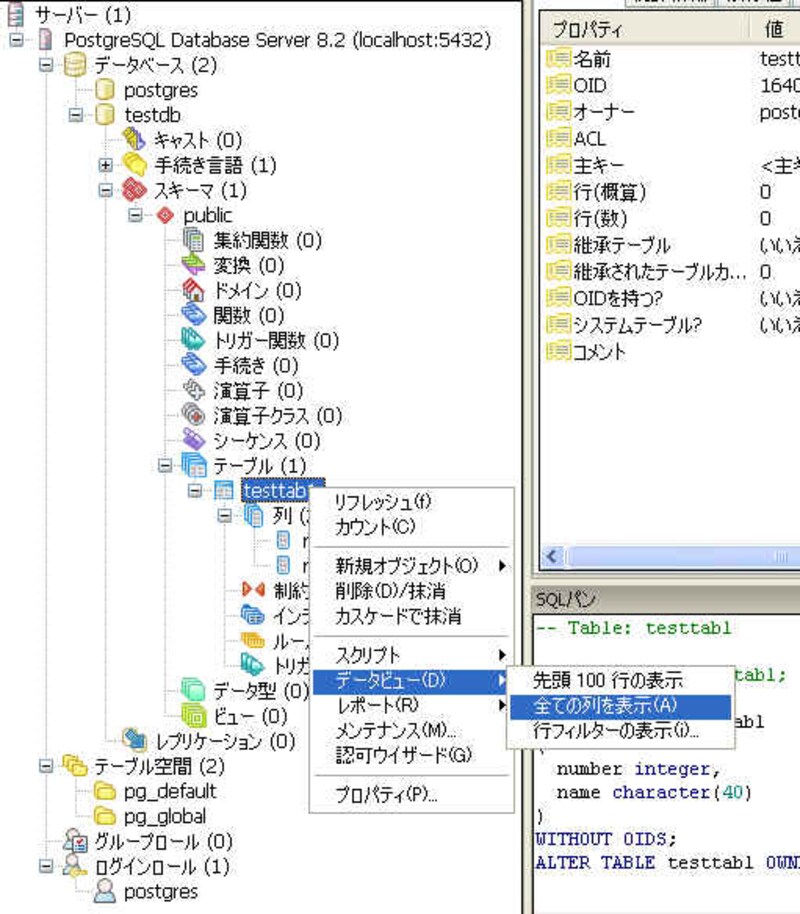Click the public schema diamond icon
Viewport: 800px width, 914px height.
[x=165, y=216]
